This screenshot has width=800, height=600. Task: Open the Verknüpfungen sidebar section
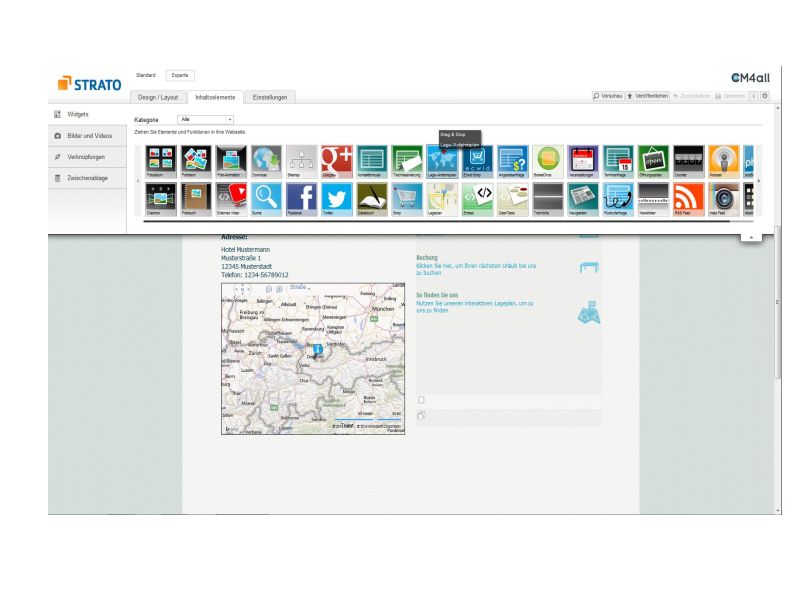87,157
